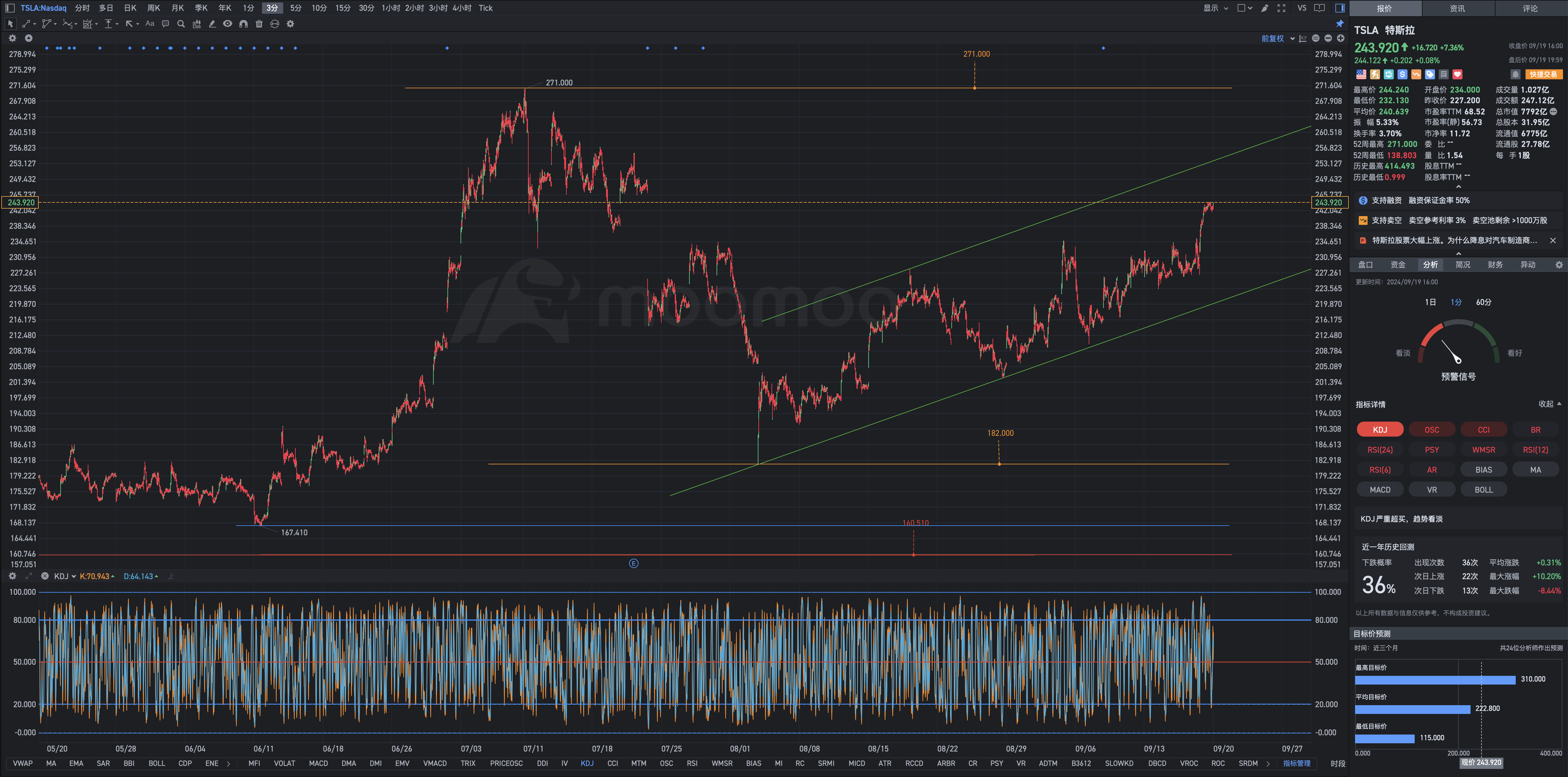
Task: Click the earnings E marker on chart
Action: pos(633,563)
